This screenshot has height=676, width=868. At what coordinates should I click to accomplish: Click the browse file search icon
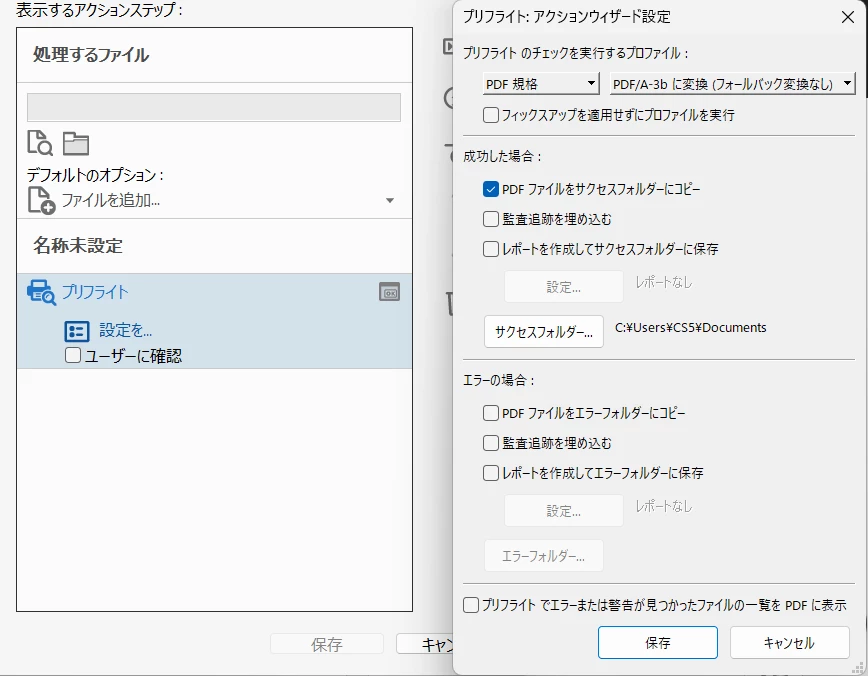[40, 143]
